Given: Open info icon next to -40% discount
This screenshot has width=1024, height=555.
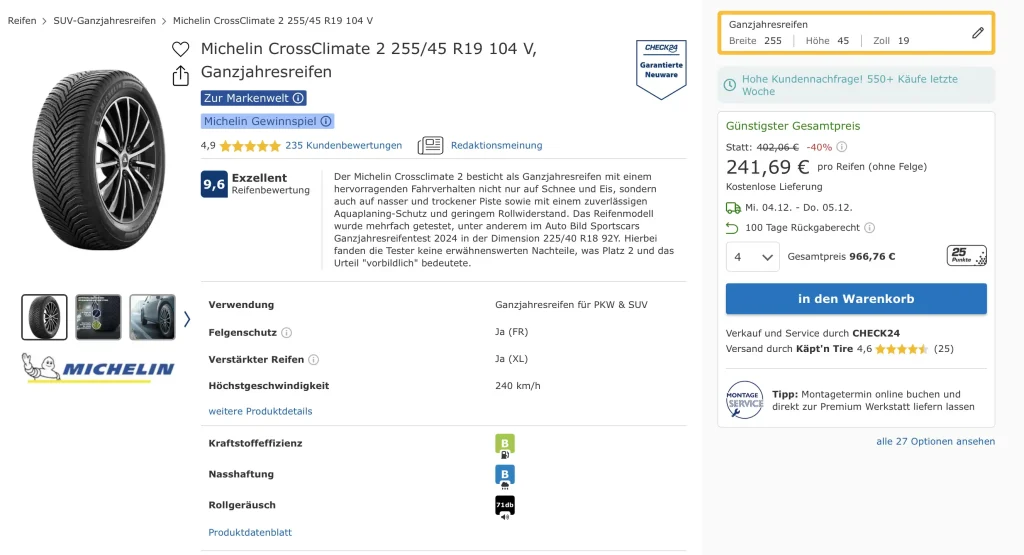Looking at the screenshot, I should coord(842,147).
